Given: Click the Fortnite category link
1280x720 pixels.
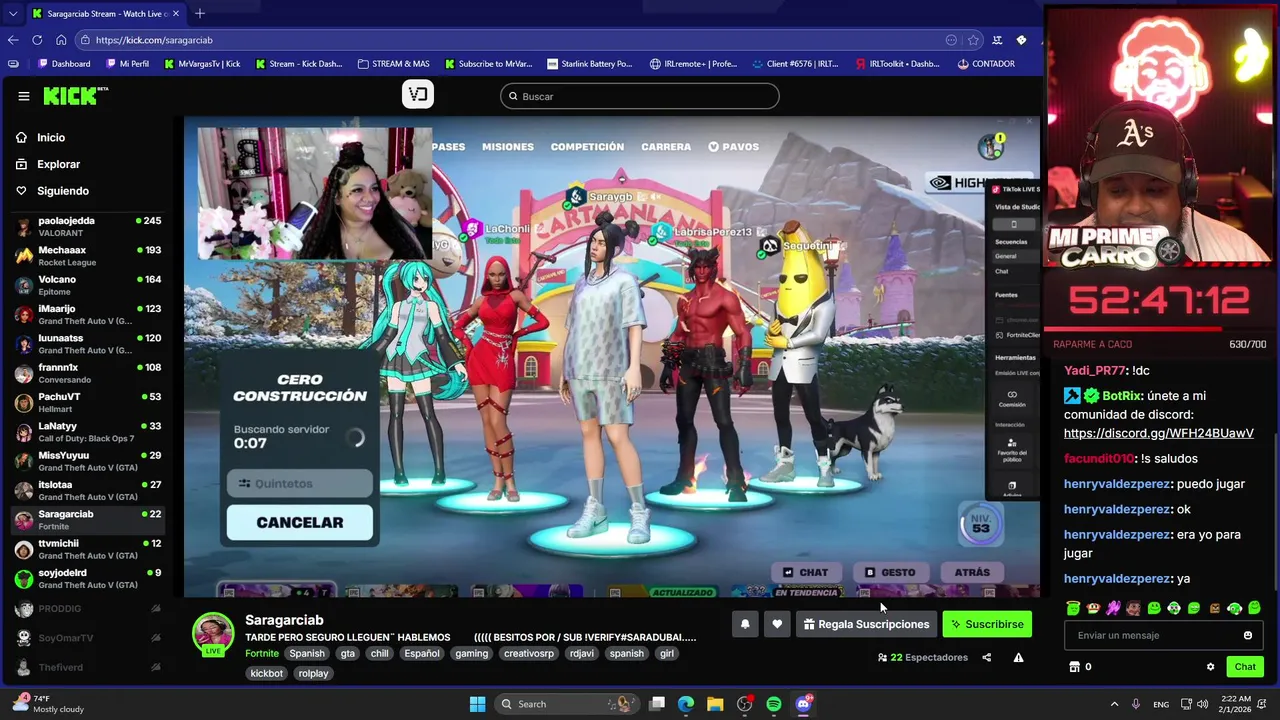Looking at the screenshot, I should click(262, 653).
